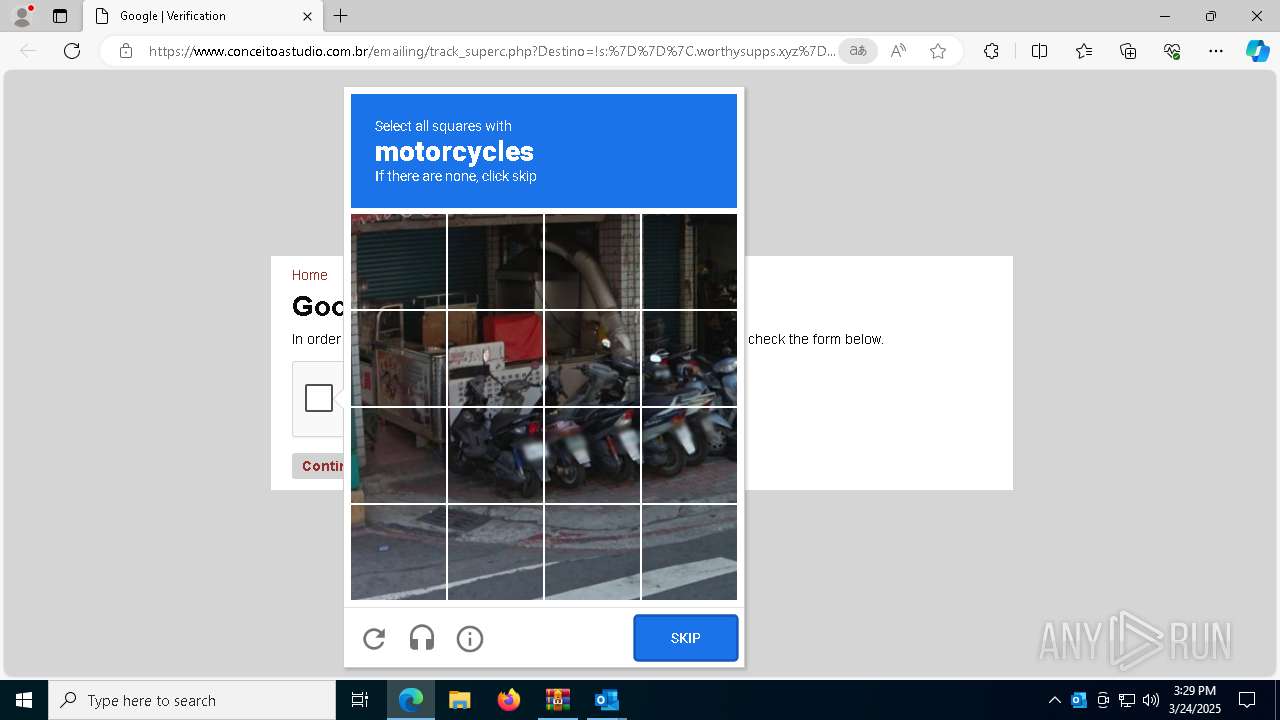Select tile with curved white pipe
This screenshot has width=1280, height=720.
coord(592,261)
